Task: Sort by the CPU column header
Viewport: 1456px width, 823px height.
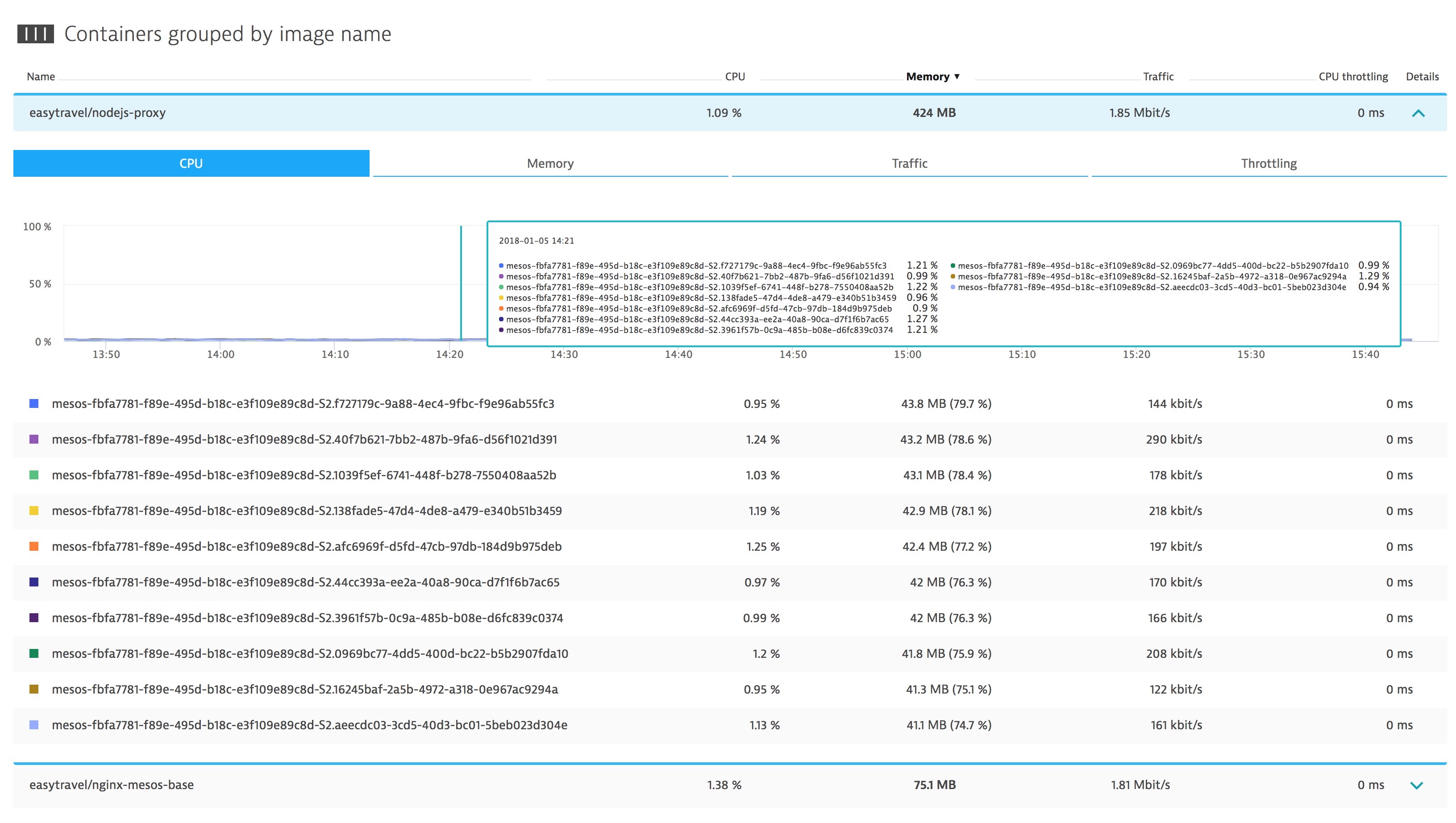Action: pos(735,76)
